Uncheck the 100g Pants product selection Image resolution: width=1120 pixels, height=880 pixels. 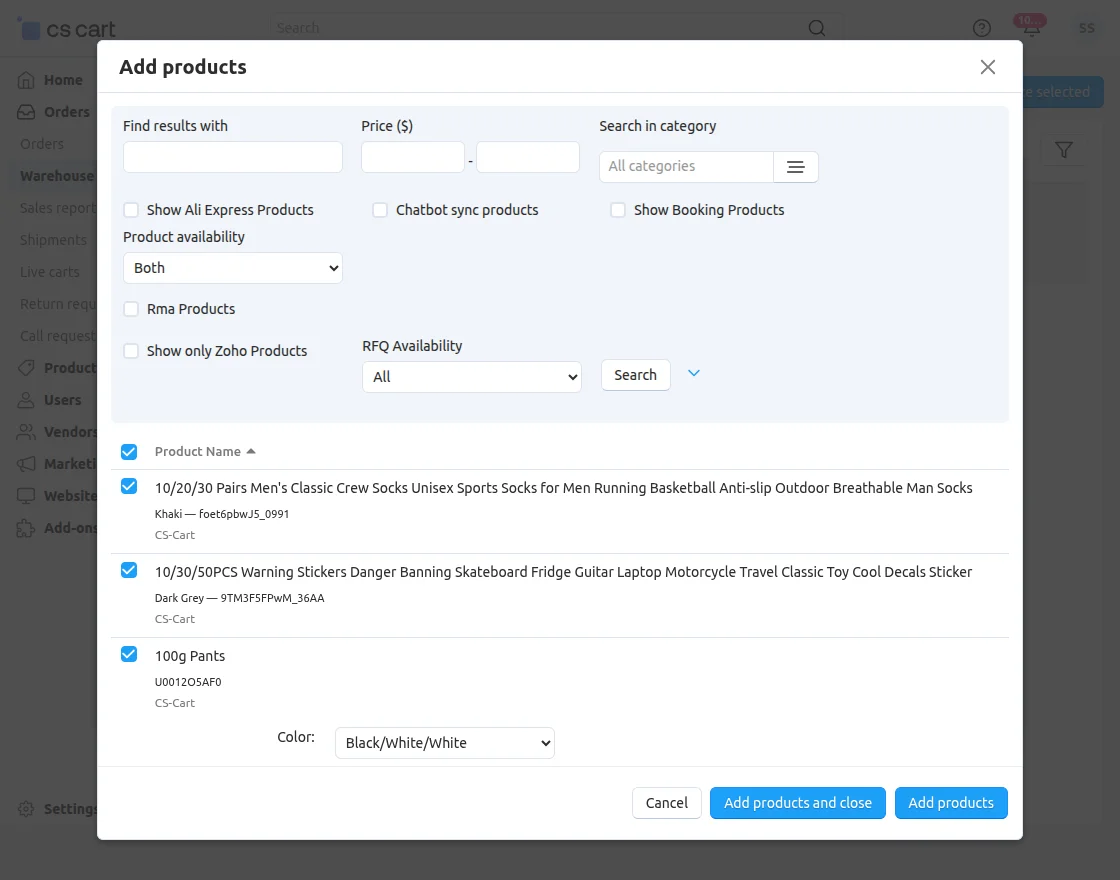pos(129,654)
